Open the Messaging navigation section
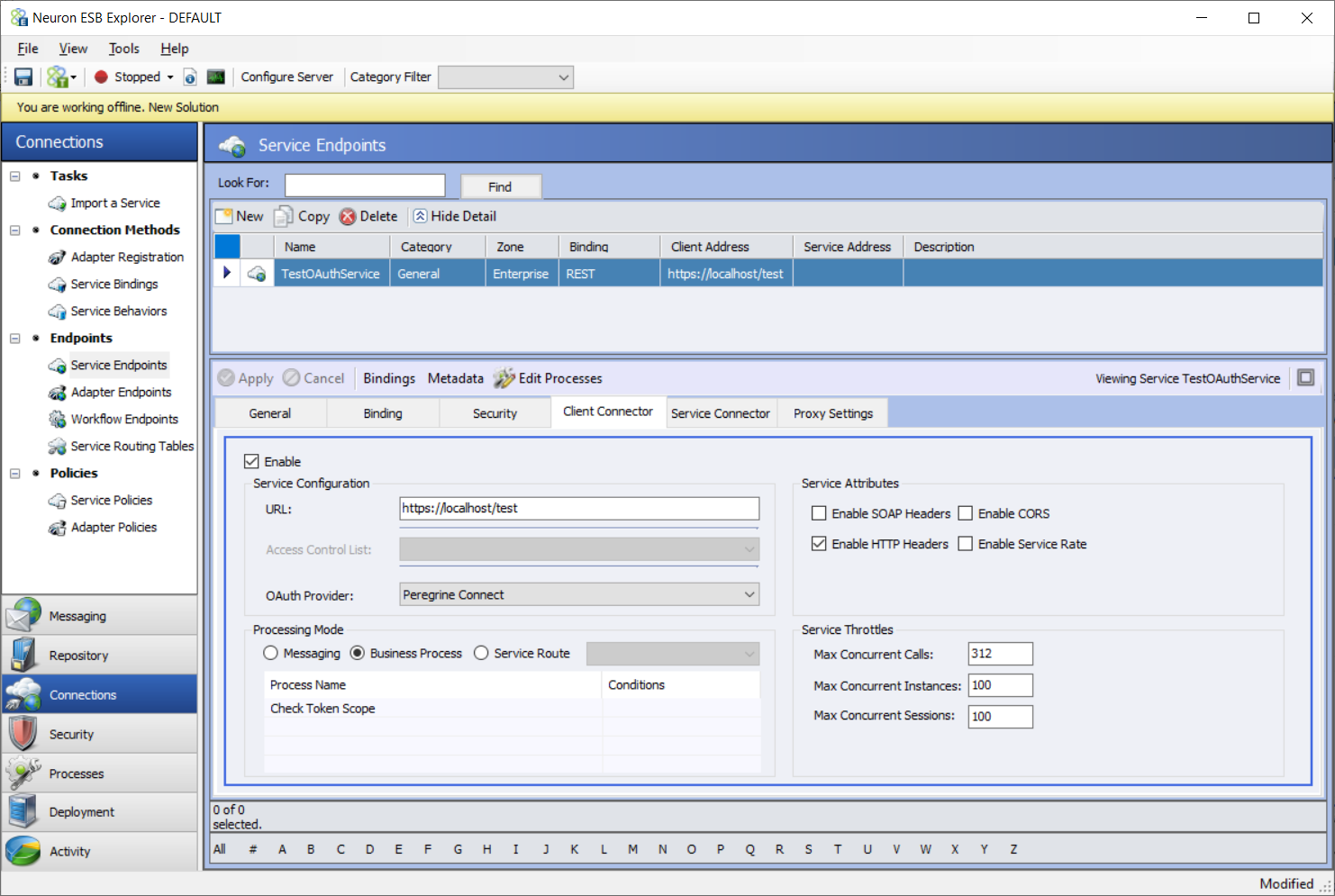Image resolution: width=1335 pixels, height=896 pixels. 99,616
